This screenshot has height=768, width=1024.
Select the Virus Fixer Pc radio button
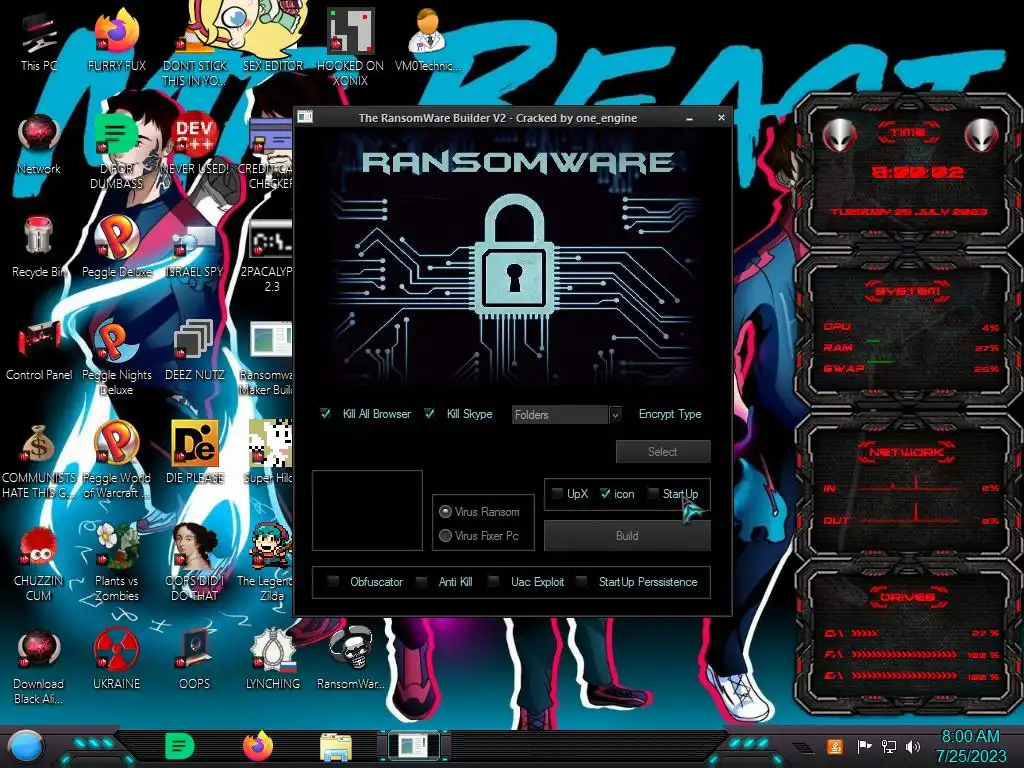click(x=446, y=536)
